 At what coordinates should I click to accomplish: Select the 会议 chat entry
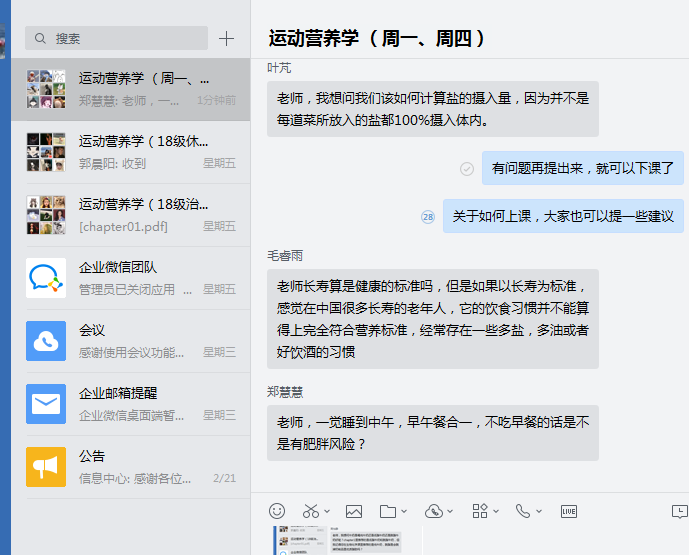130,340
